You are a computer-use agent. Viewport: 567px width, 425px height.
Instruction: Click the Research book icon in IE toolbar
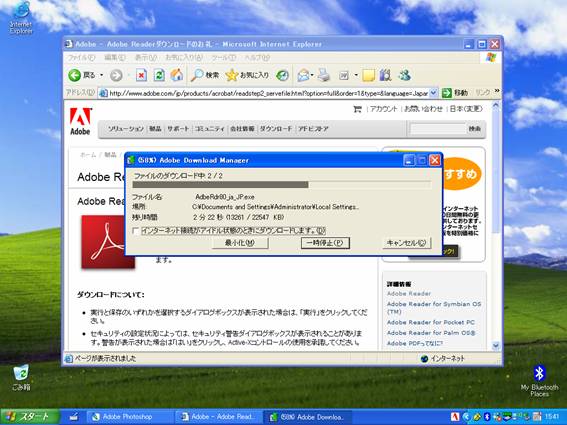tap(385, 75)
